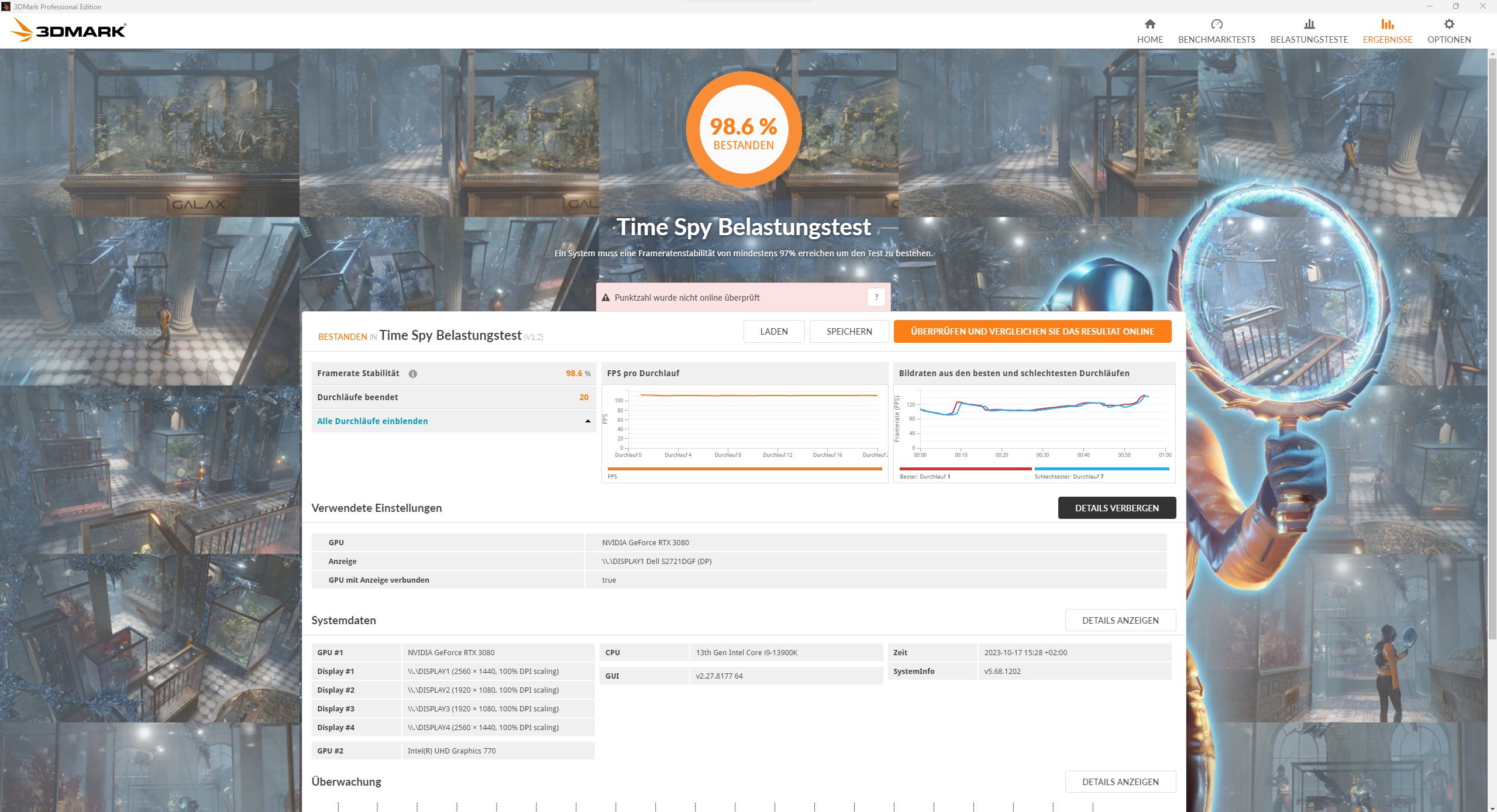Click the Belastungstests bar chart icon
This screenshot has width=1497, height=812.
tap(1309, 24)
